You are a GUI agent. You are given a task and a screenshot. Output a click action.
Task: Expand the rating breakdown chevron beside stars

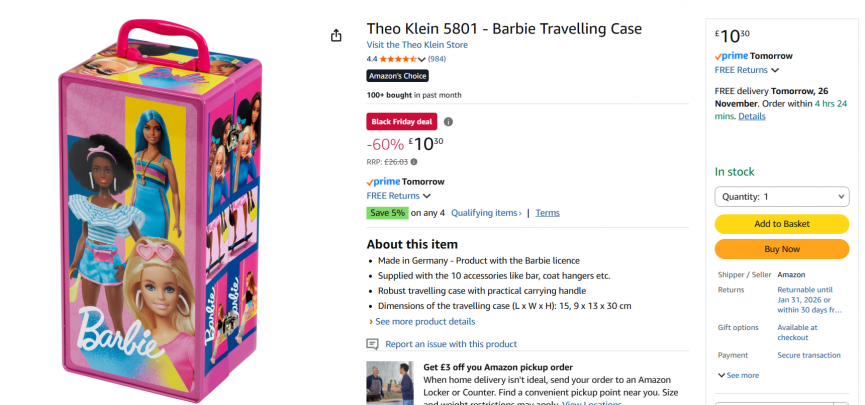[422, 59]
